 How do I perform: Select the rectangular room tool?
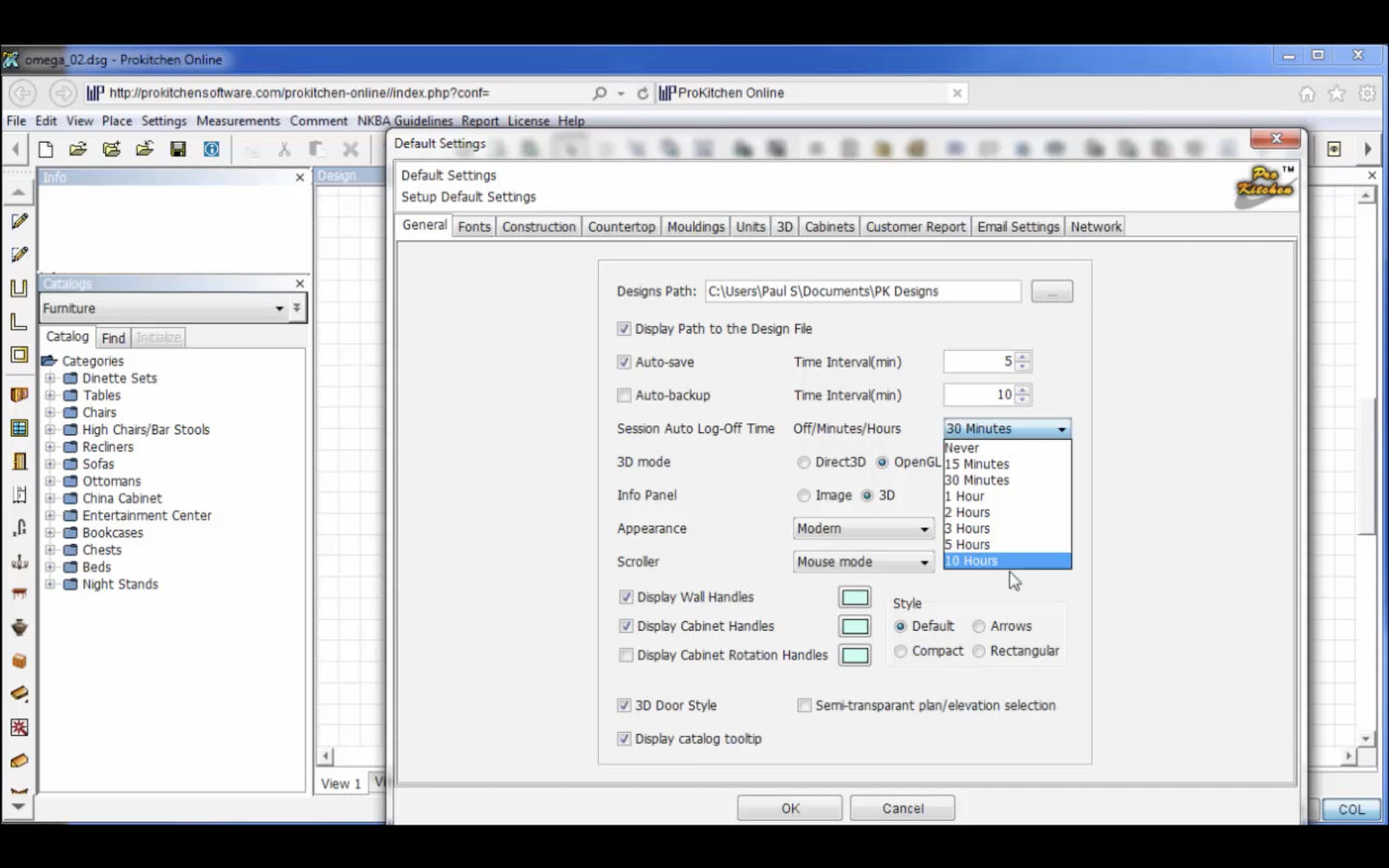pos(18,355)
